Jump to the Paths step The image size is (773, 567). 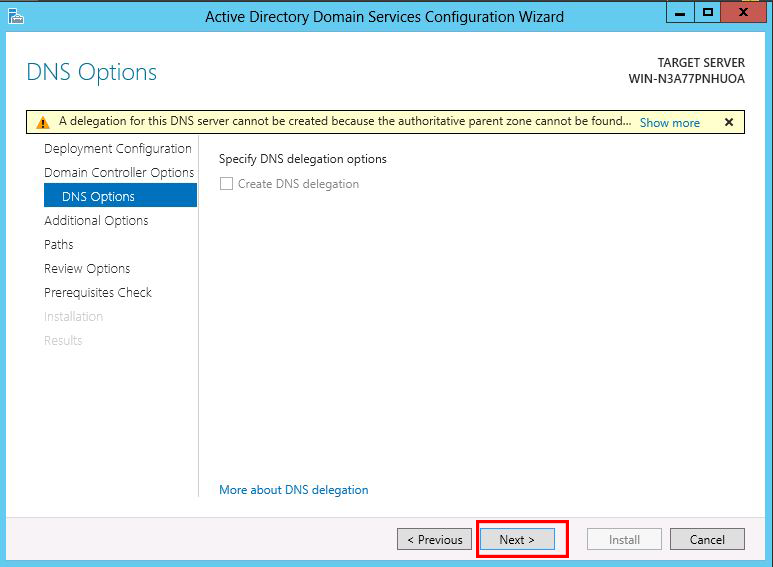pyautogui.click(x=59, y=245)
